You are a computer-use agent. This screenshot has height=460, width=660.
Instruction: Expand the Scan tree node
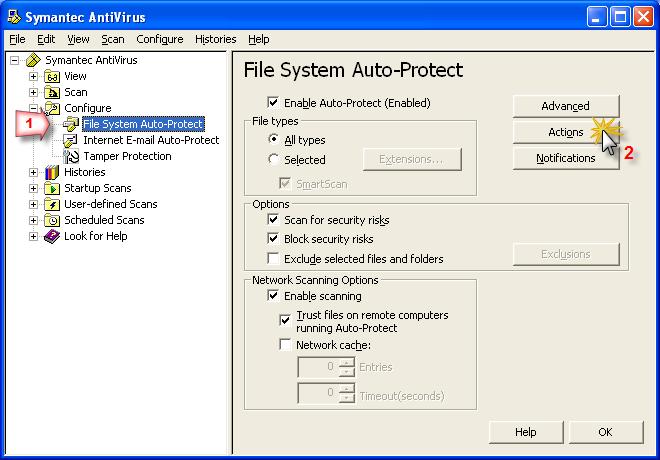(33, 93)
